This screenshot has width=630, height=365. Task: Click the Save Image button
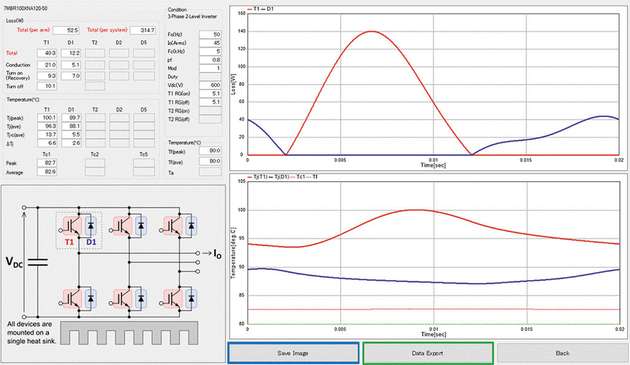tap(293, 353)
